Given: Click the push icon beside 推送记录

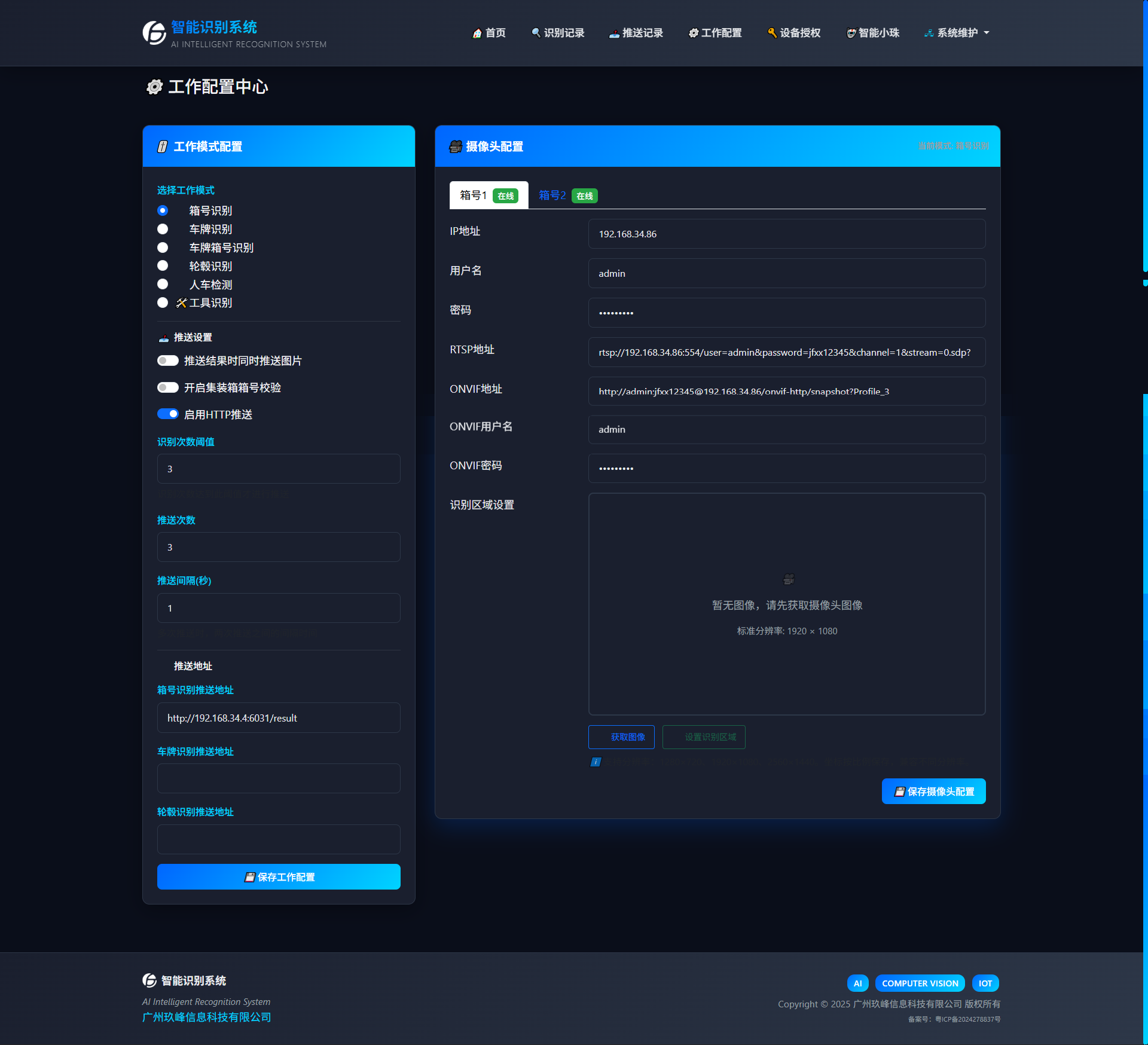Looking at the screenshot, I should pyautogui.click(x=614, y=33).
